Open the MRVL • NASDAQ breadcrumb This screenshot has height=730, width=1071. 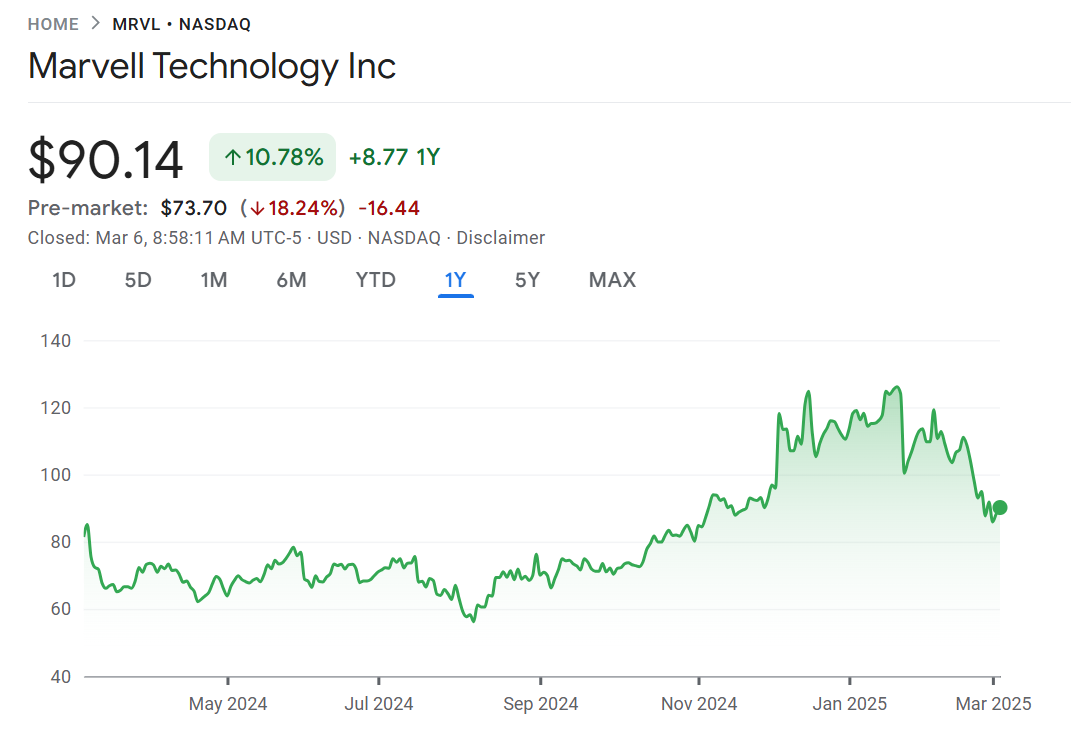click(x=182, y=24)
